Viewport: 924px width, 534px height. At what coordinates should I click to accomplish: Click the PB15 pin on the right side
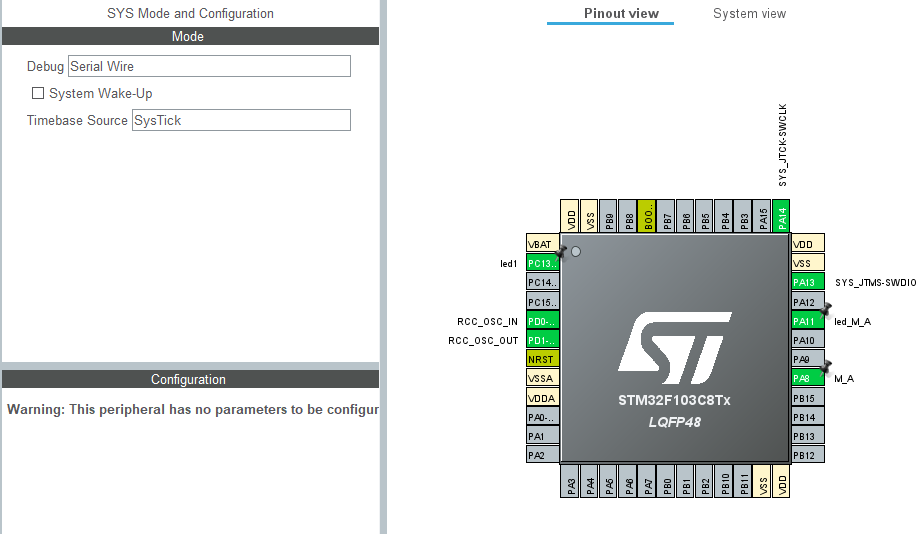808,398
